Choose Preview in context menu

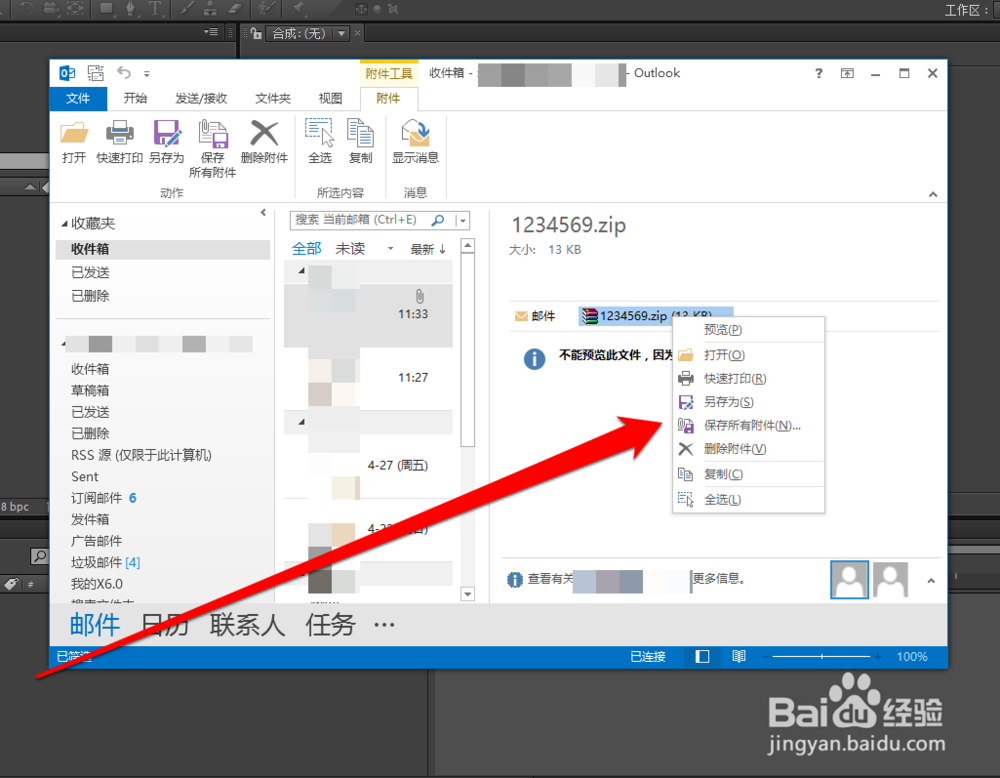tap(749, 330)
